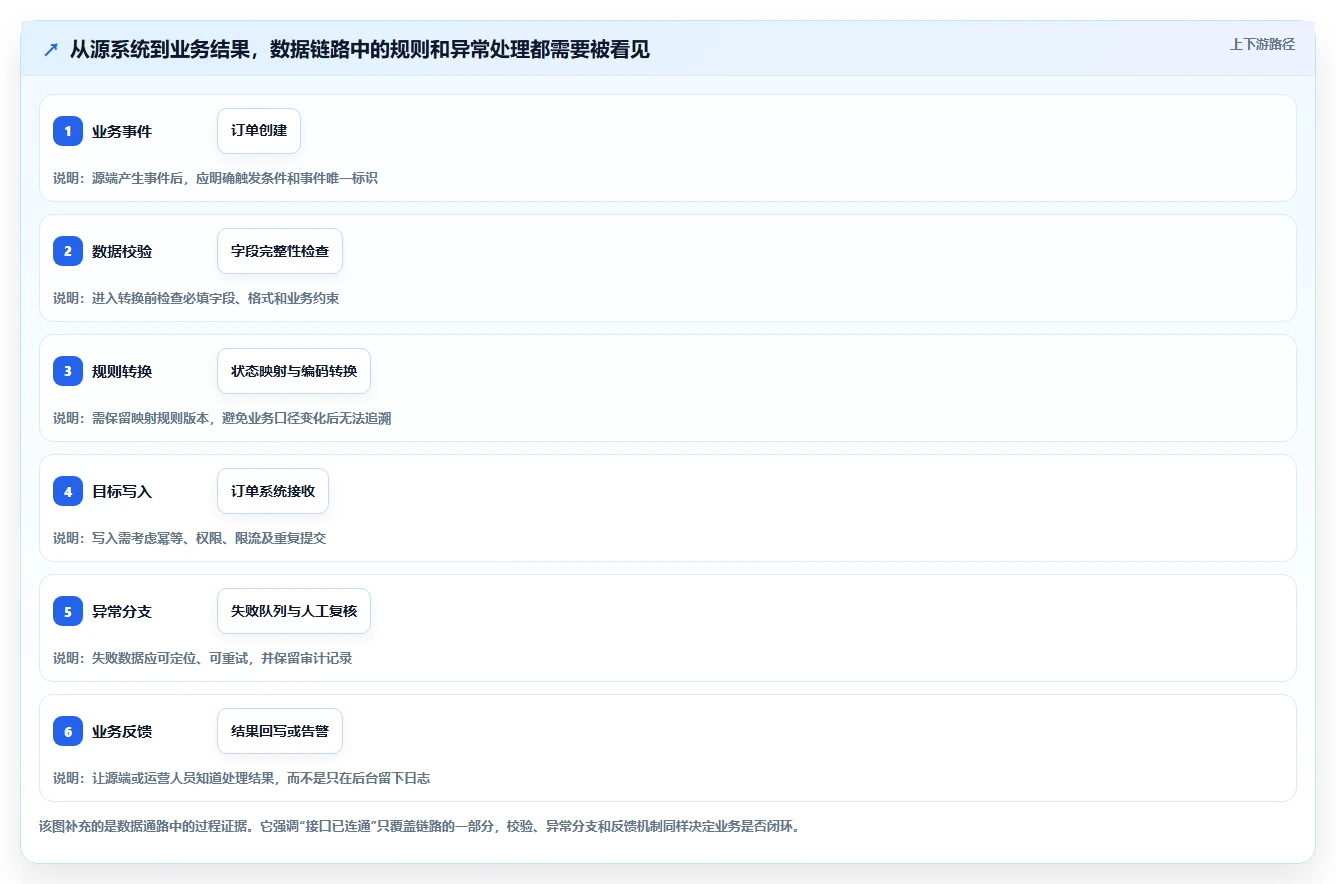Select step number 6 badge
The width and height of the screenshot is (1336, 884).
tap(68, 731)
